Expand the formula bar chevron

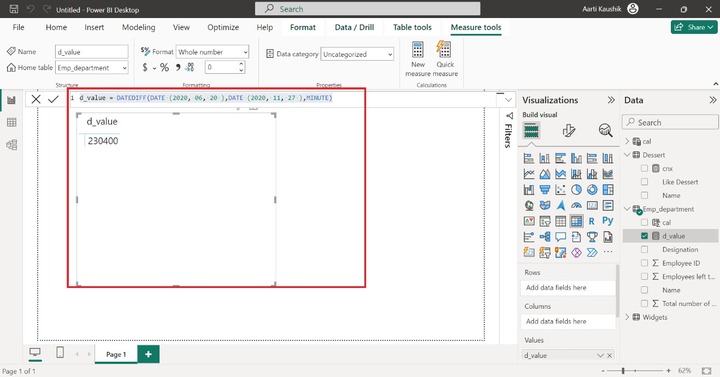[508, 100]
